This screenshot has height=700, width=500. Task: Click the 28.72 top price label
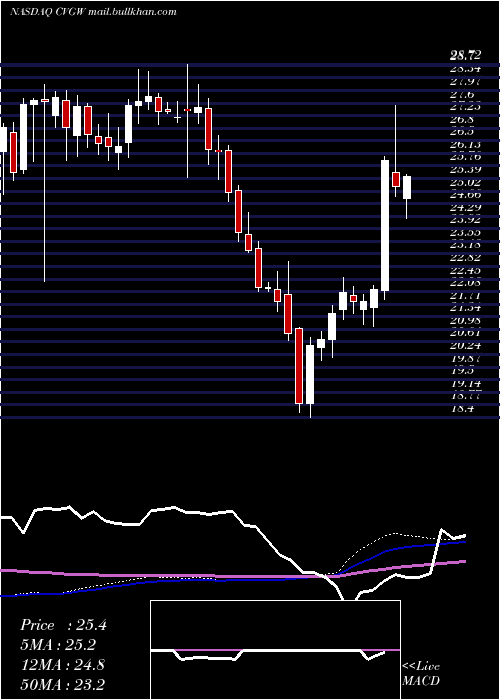(x=465, y=55)
